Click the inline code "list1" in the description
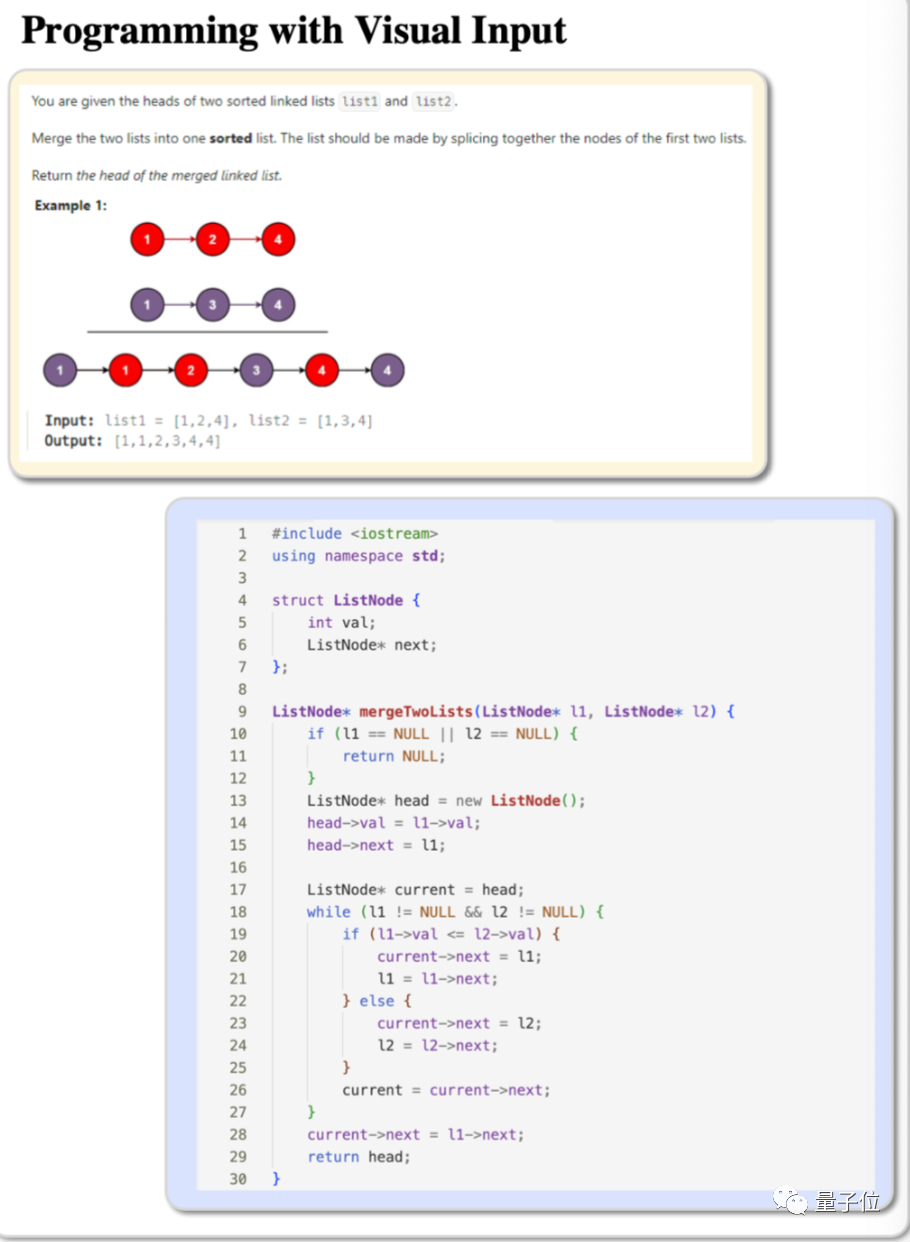 360,101
